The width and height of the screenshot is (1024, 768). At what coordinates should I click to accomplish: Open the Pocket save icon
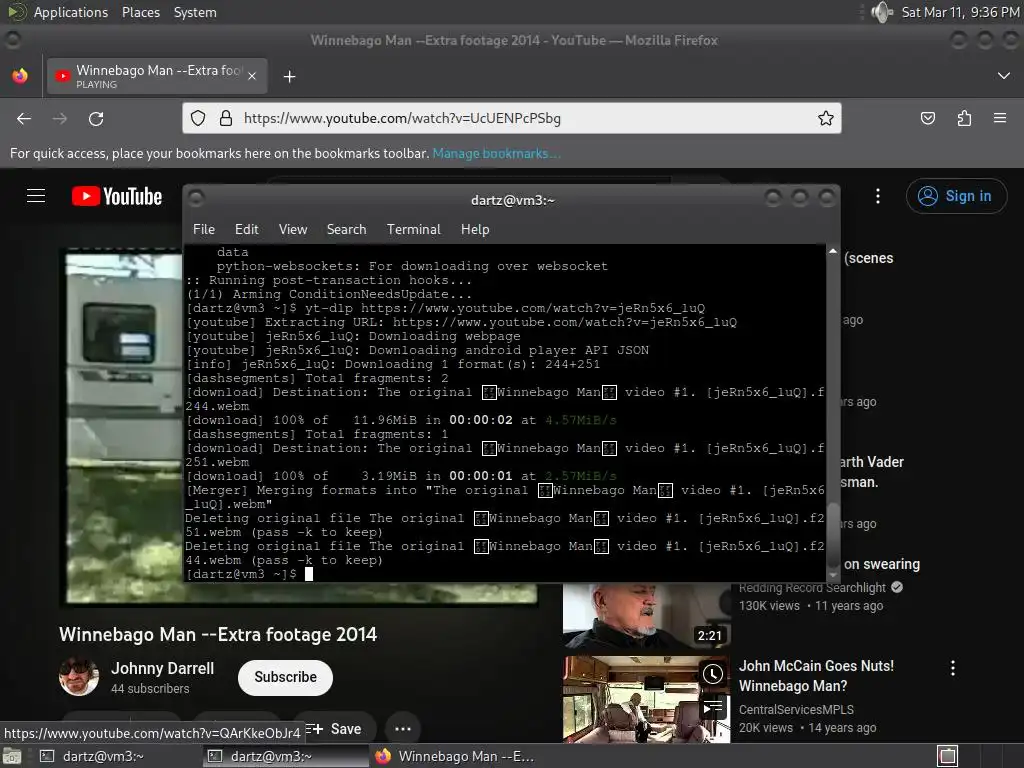point(927,118)
